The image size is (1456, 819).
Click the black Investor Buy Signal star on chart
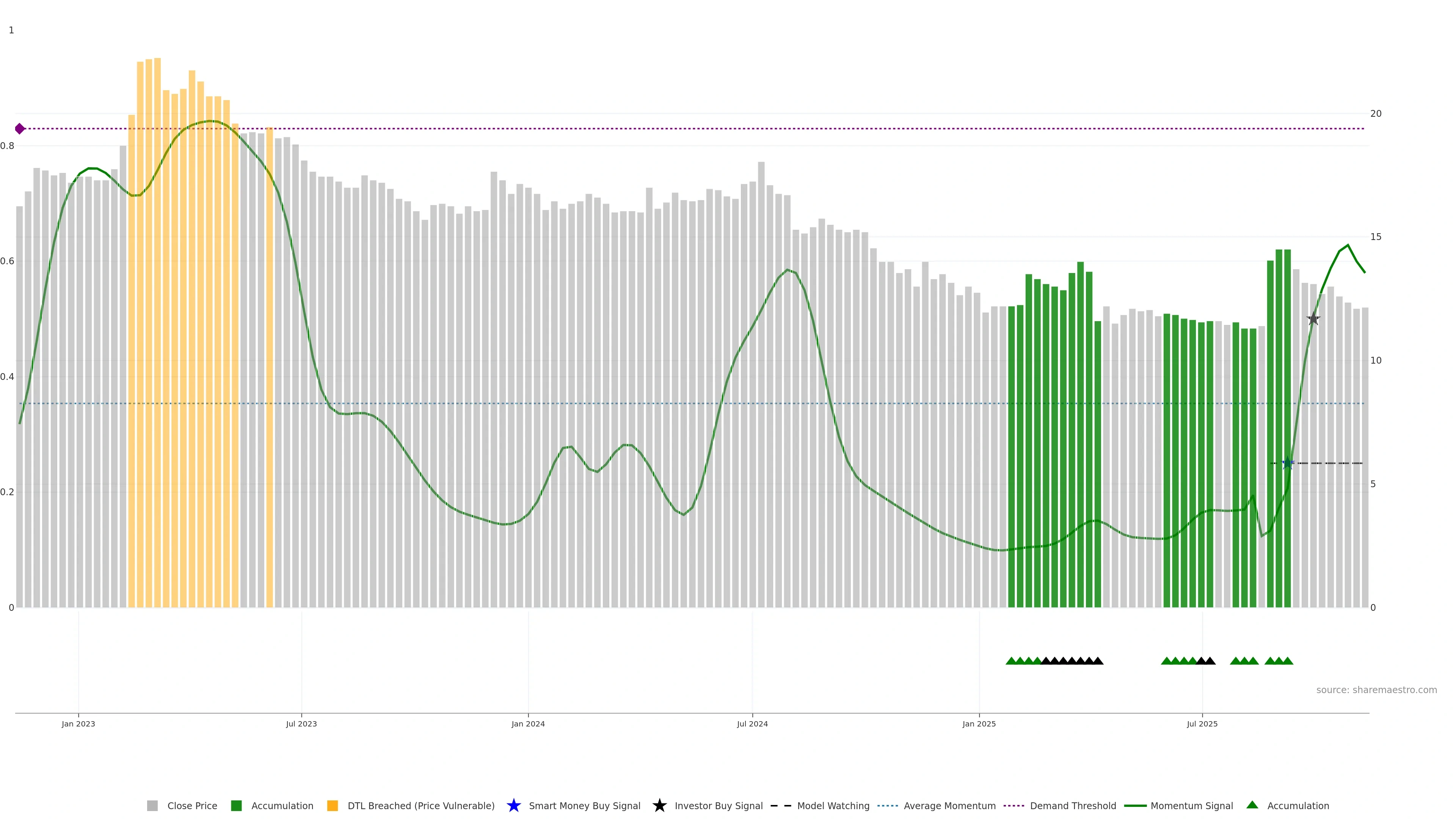(x=1313, y=319)
